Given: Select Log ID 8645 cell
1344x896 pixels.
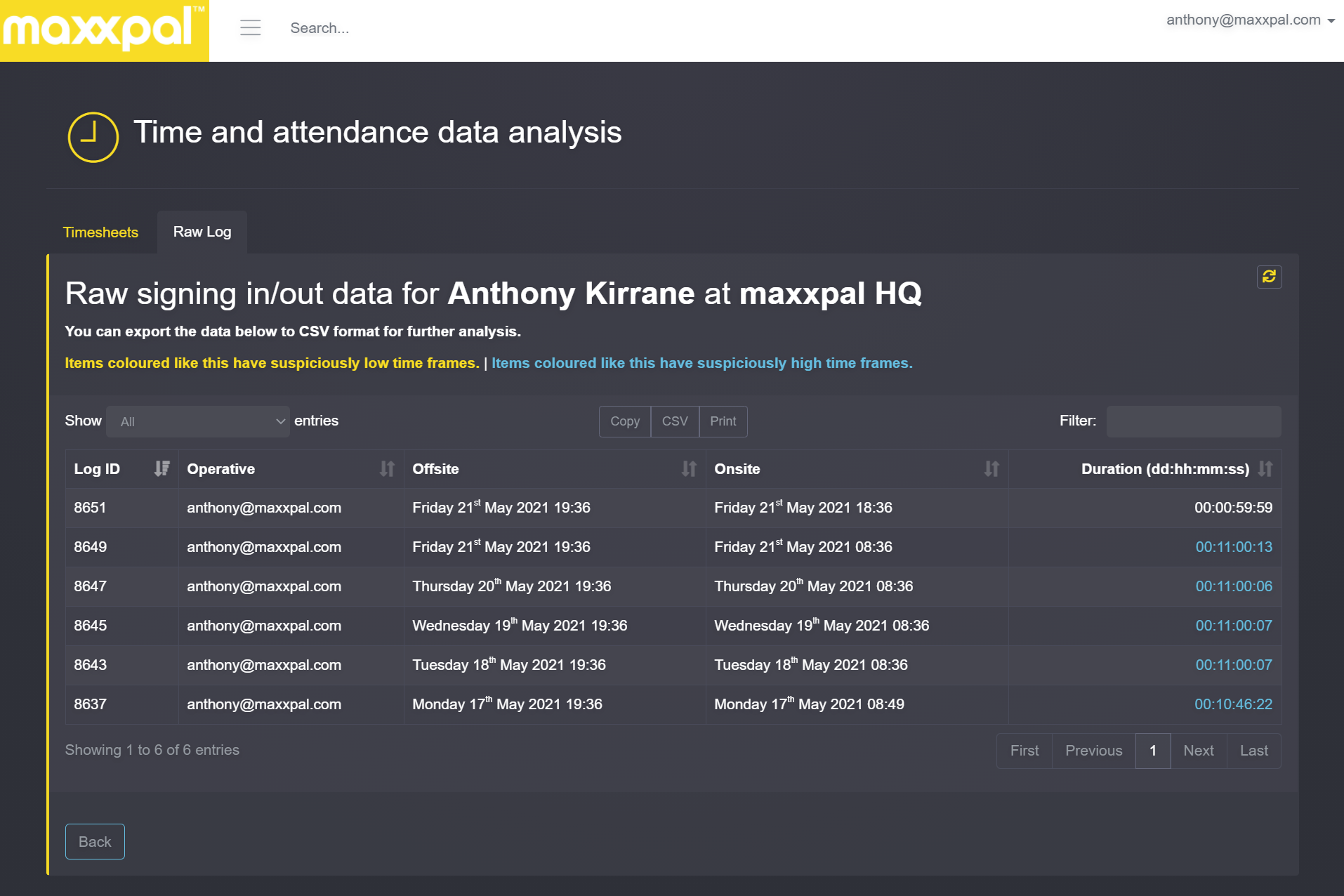Looking at the screenshot, I should click(122, 626).
